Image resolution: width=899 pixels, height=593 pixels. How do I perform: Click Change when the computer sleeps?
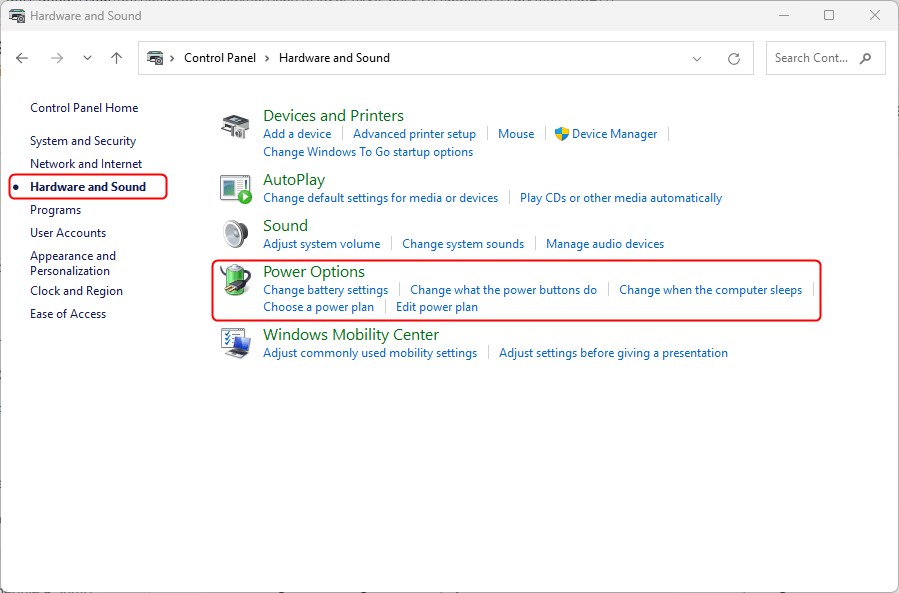[710, 290]
